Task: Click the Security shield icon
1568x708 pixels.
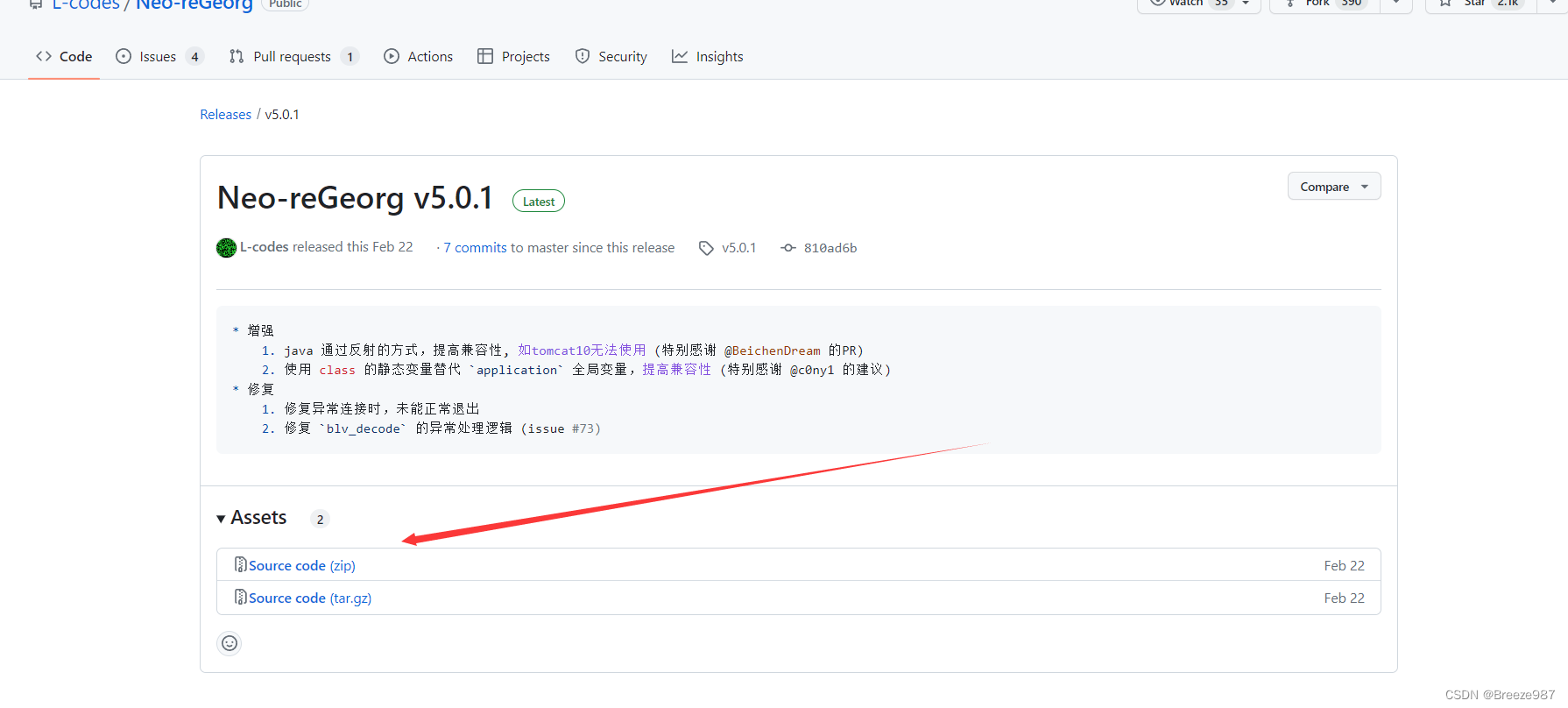Action: (583, 56)
